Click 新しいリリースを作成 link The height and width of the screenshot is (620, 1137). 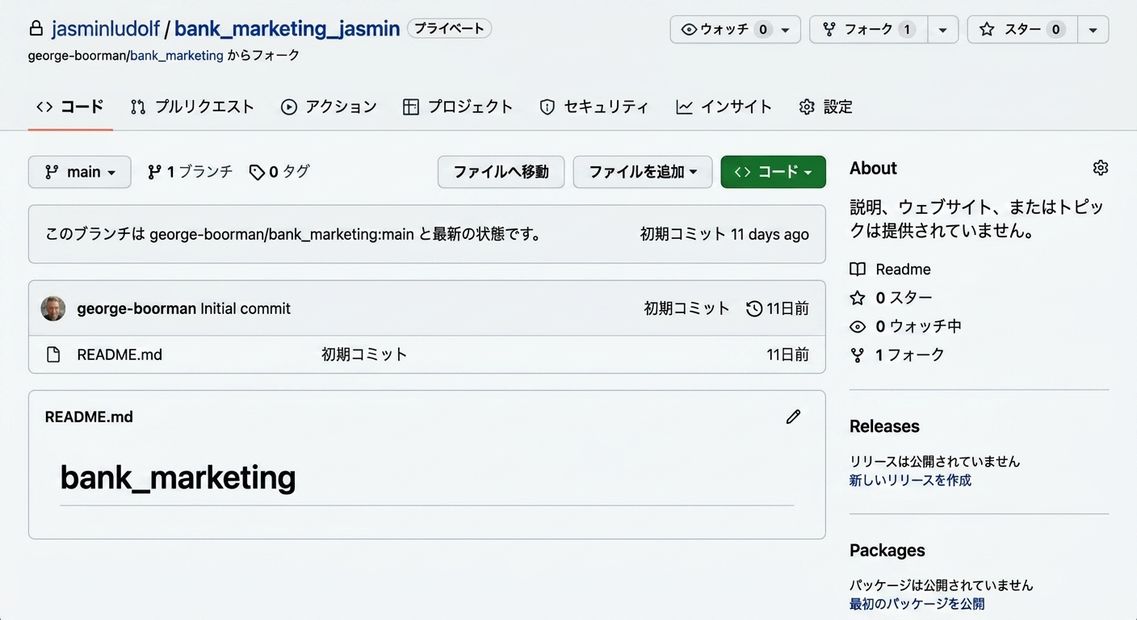[x=910, y=480]
